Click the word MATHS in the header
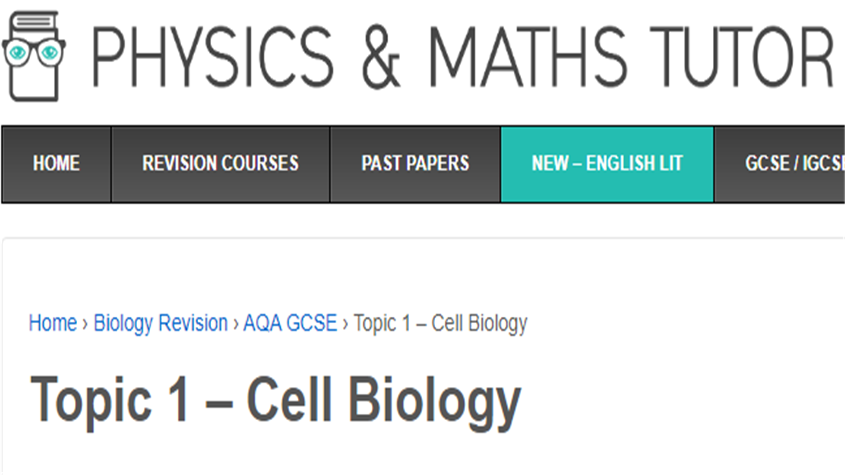The width and height of the screenshot is (845, 475). point(534,55)
